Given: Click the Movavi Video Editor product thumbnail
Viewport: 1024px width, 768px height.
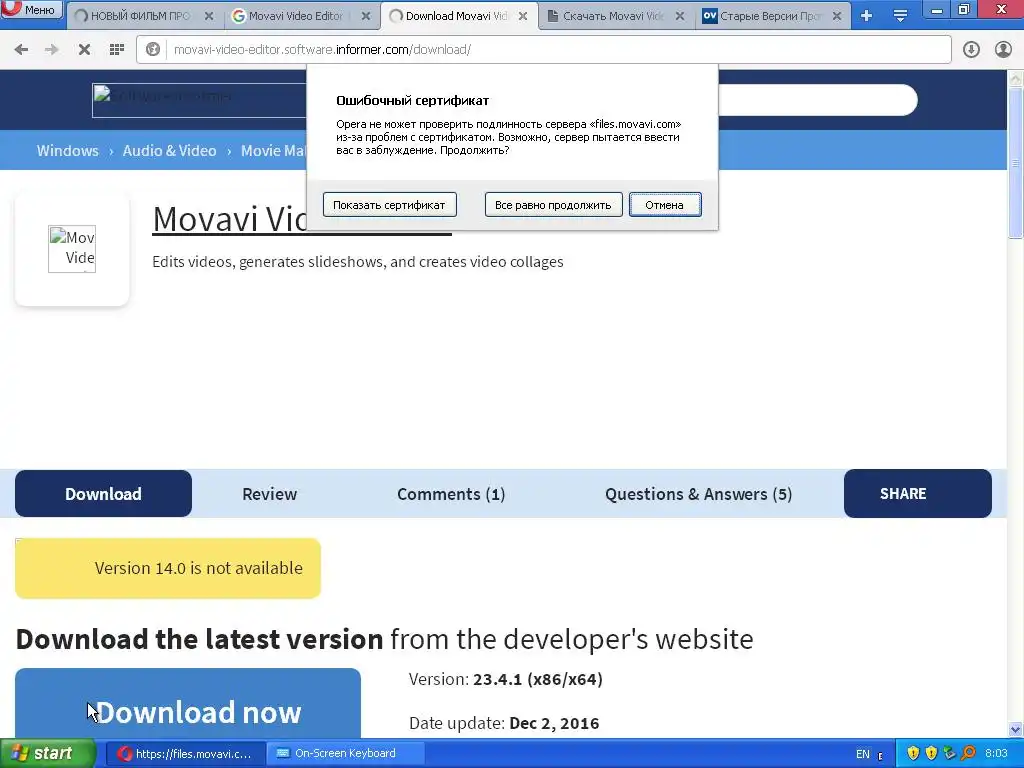Looking at the screenshot, I should (x=72, y=249).
